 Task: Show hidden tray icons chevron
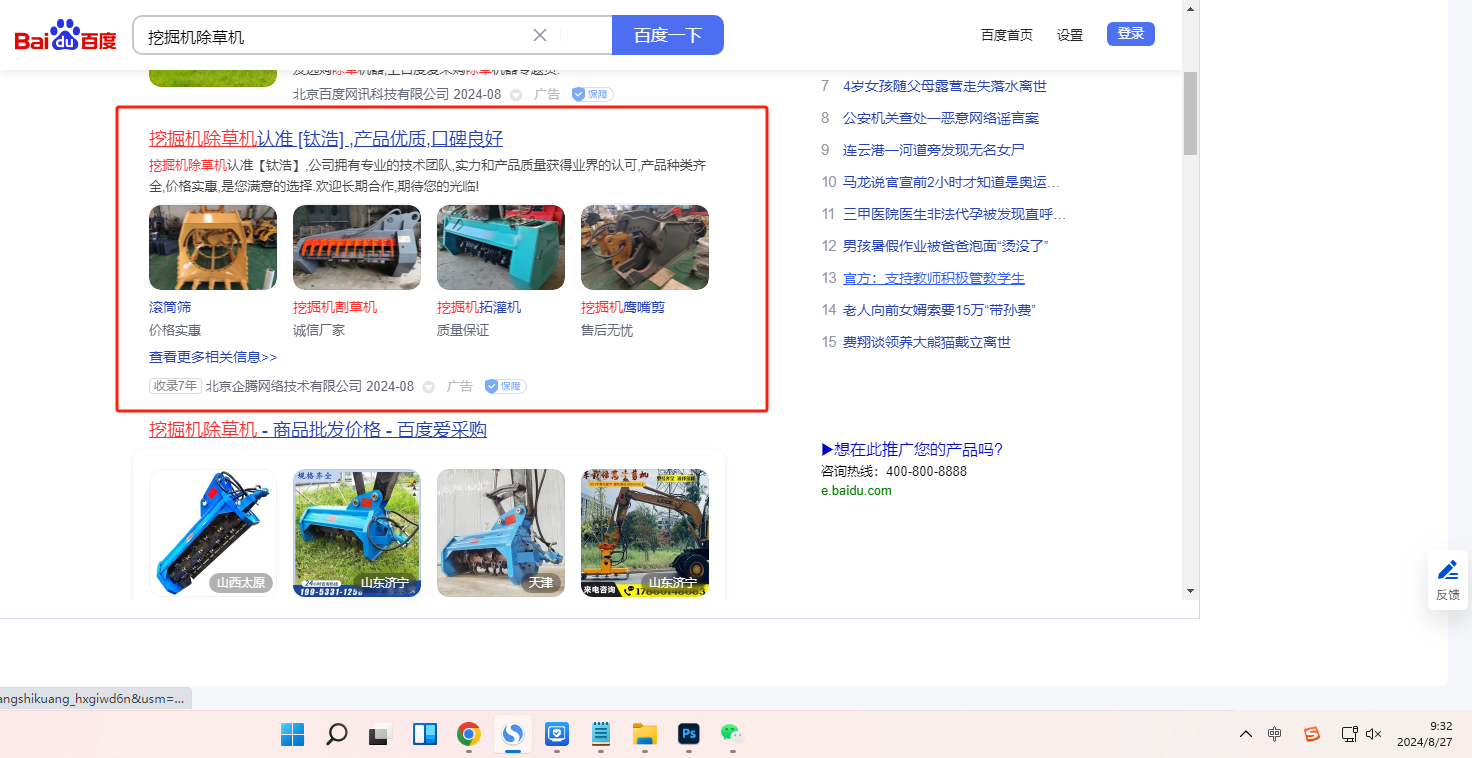pyautogui.click(x=1245, y=734)
